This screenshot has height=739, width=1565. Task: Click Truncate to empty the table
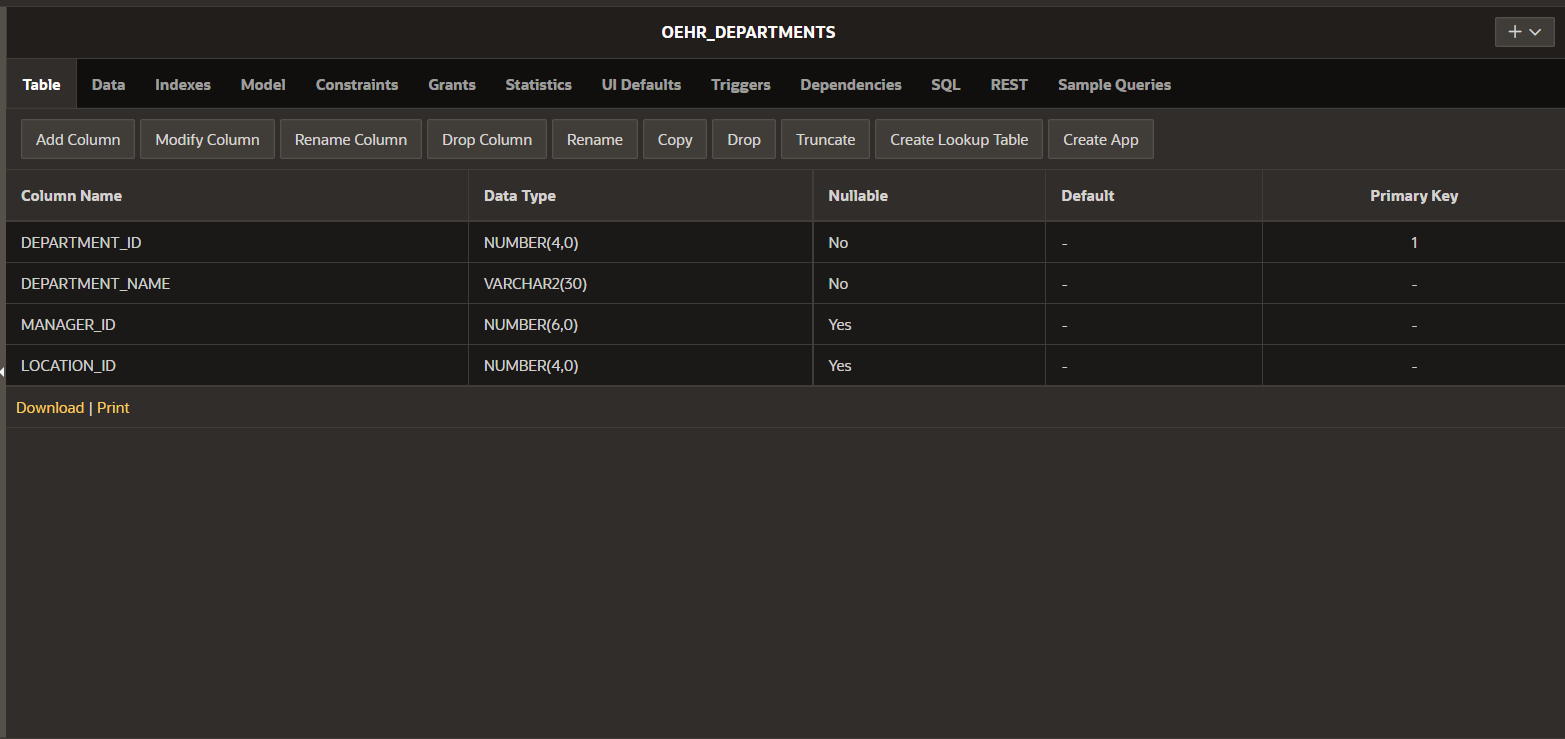click(824, 139)
